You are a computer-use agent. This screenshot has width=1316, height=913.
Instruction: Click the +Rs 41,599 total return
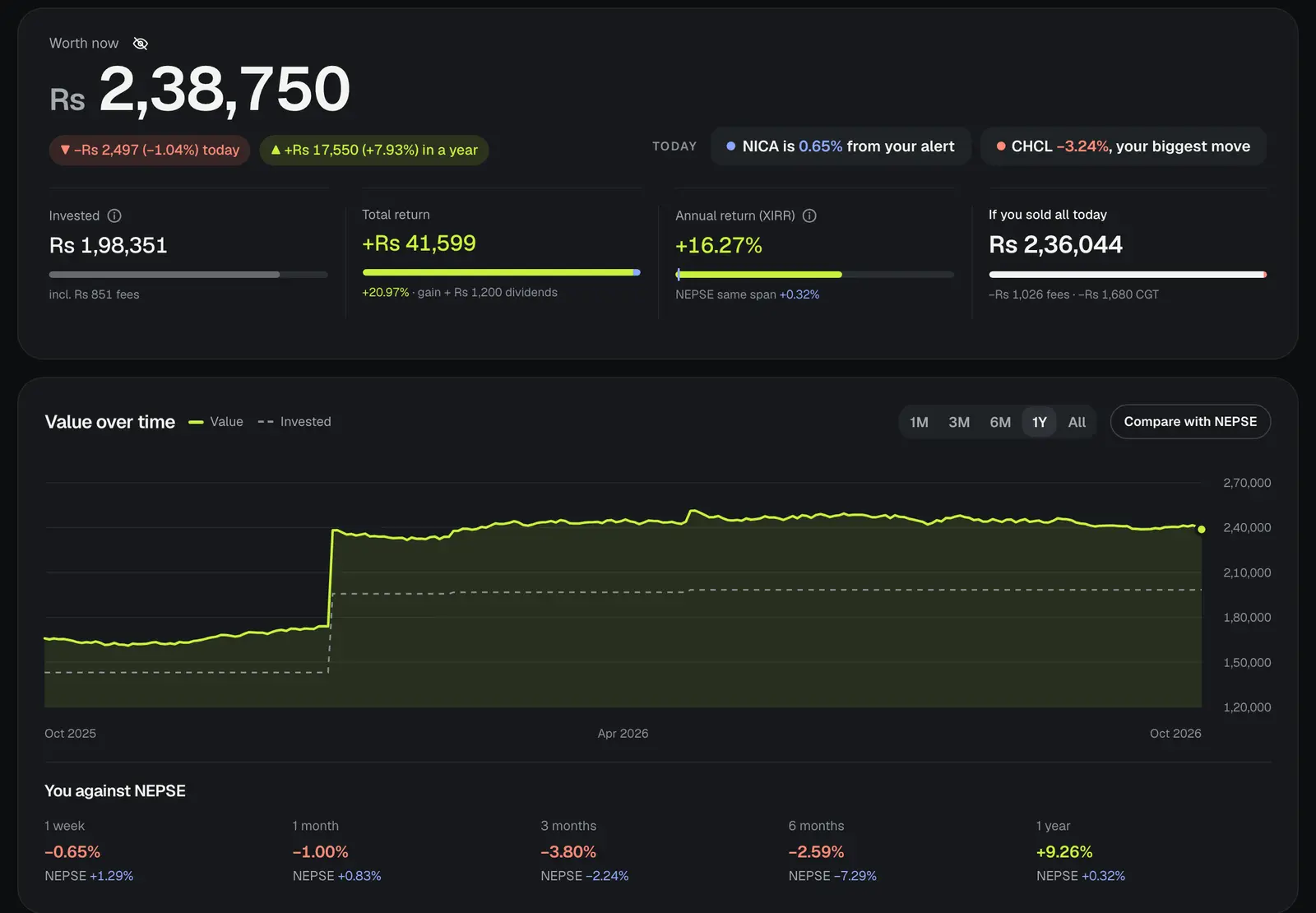click(419, 243)
